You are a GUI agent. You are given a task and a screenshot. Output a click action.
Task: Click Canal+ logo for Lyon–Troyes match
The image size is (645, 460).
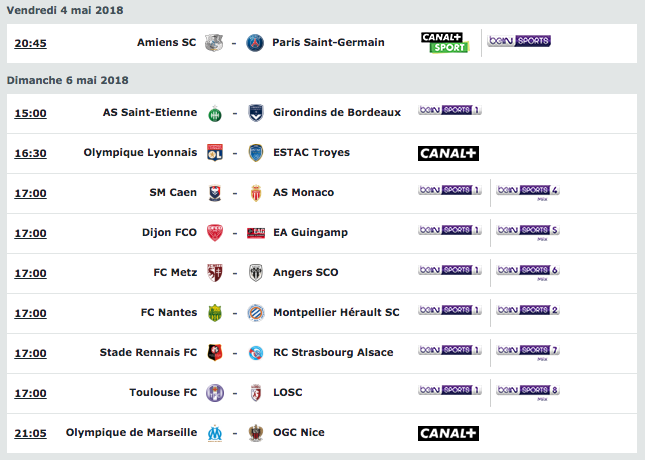(x=448, y=153)
